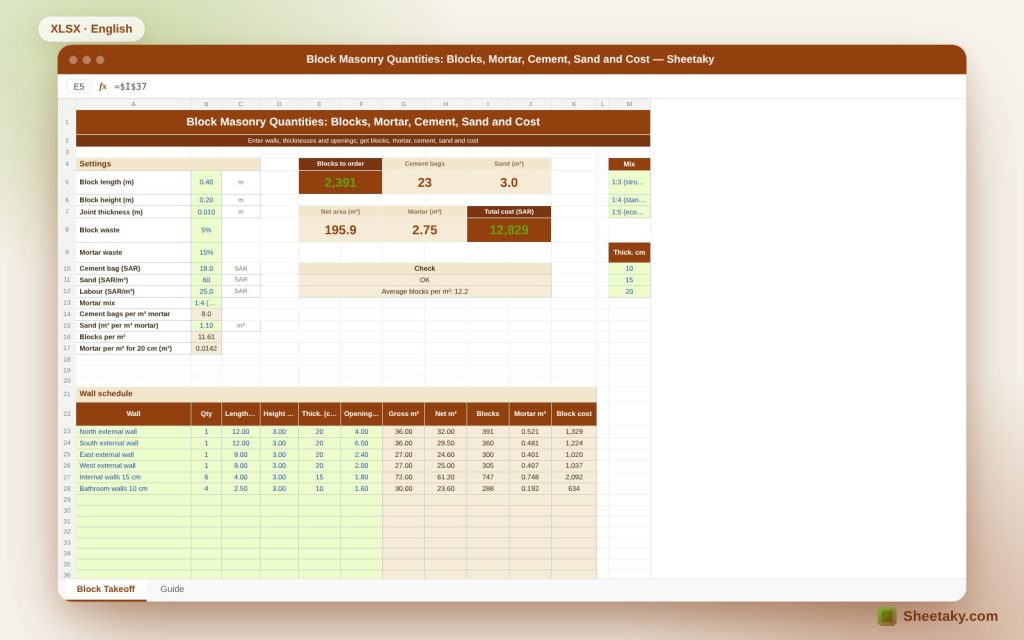Click the Block cost column header
1024x640 pixels.
click(x=574, y=413)
